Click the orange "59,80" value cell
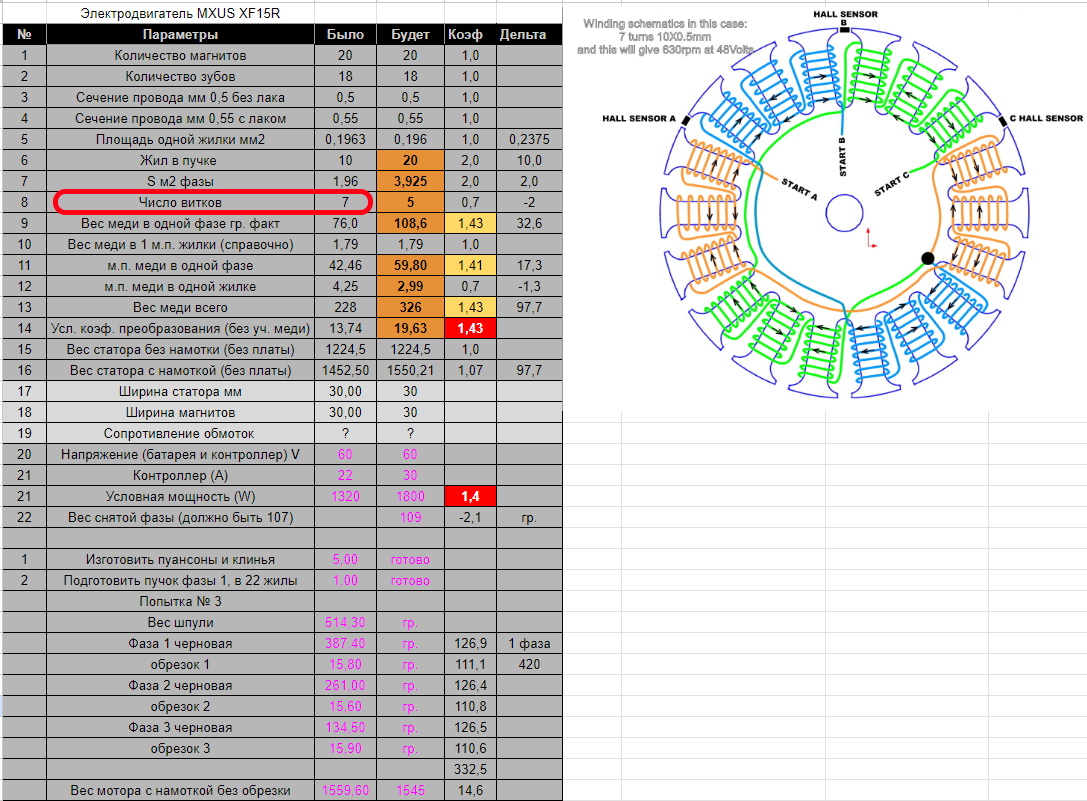Screen dimensions: 1087x801 click(x=410, y=265)
